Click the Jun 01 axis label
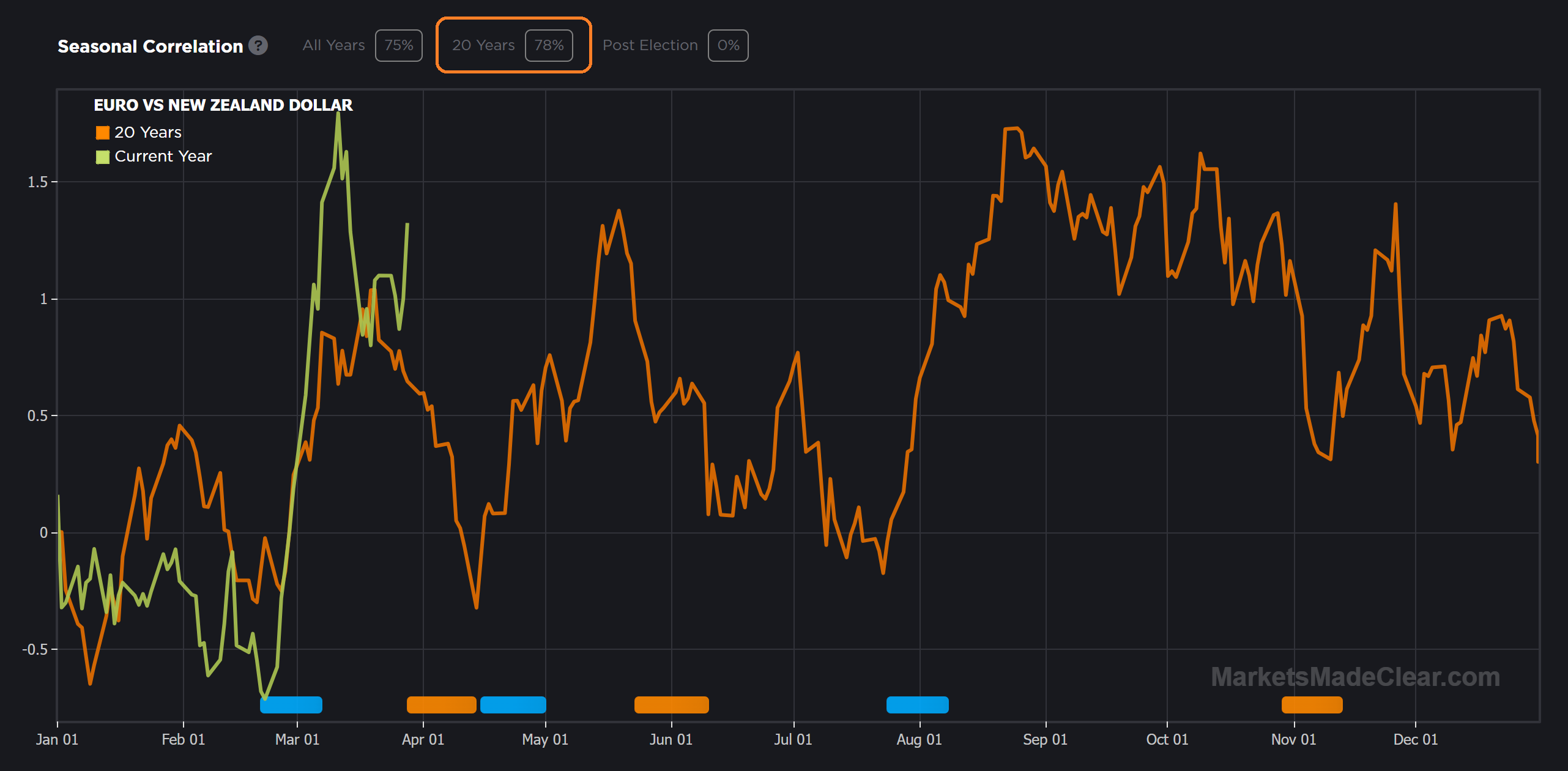1568x771 pixels. tap(671, 739)
